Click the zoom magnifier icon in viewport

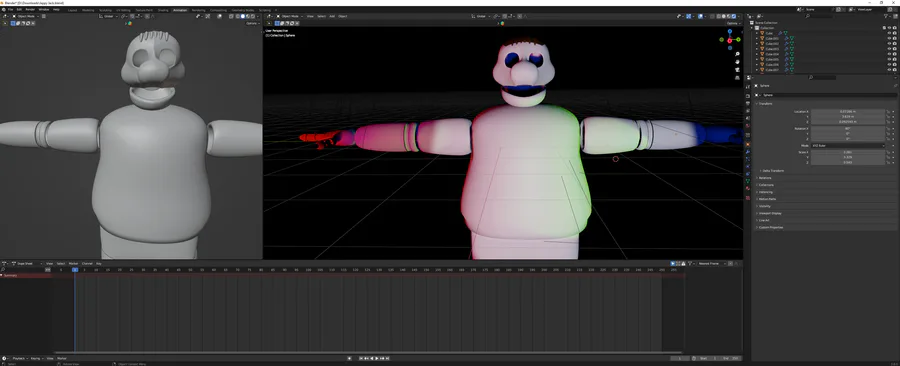(x=738, y=53)
